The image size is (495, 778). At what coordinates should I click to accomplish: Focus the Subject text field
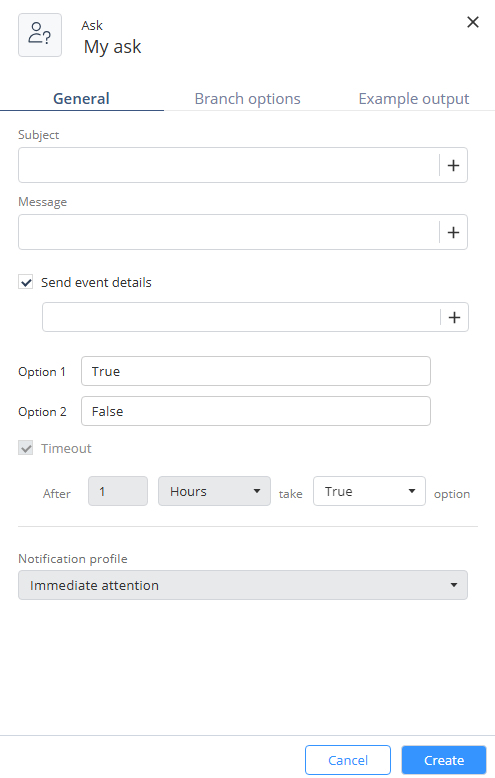pyautogui.click(x=229, y=165)
